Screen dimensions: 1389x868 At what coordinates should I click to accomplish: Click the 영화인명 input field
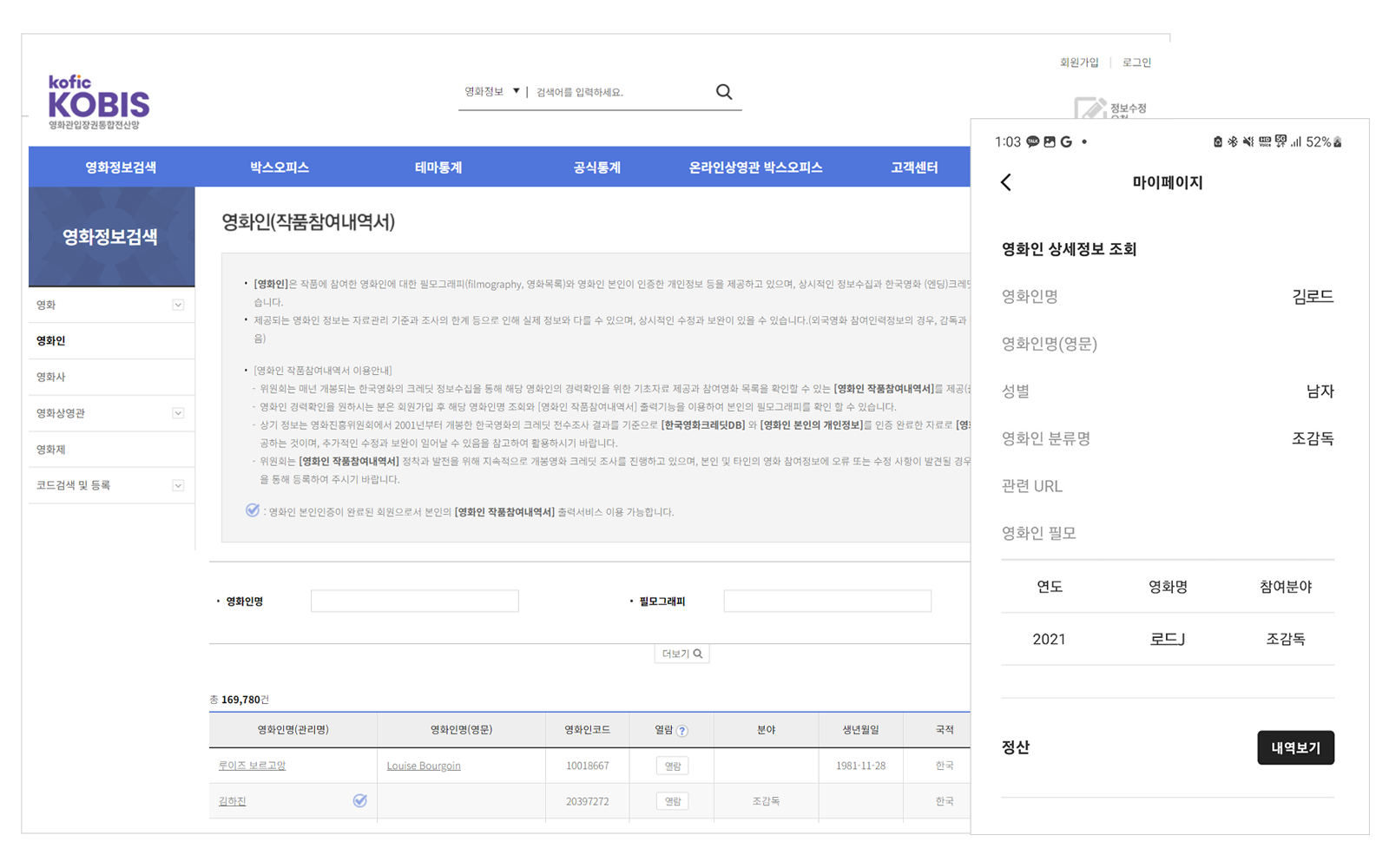(x=414, y=601)
